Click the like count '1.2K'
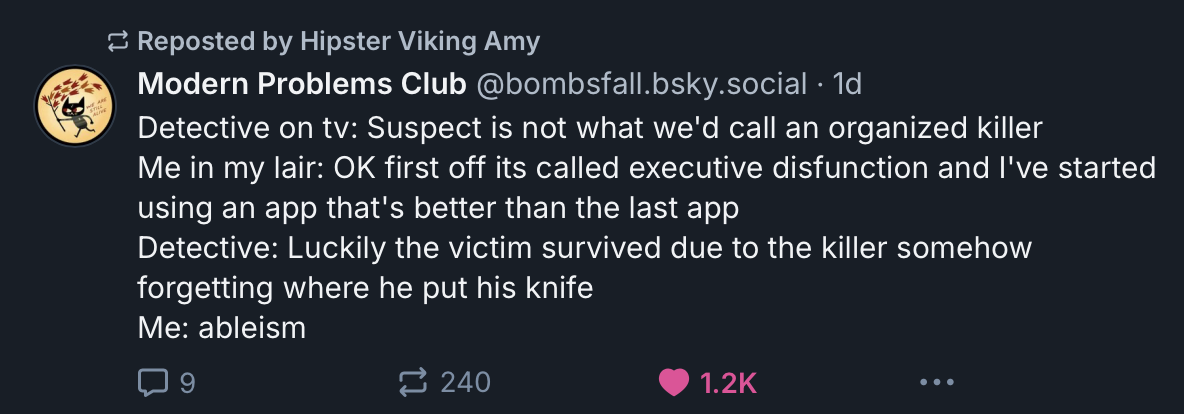 726,381
